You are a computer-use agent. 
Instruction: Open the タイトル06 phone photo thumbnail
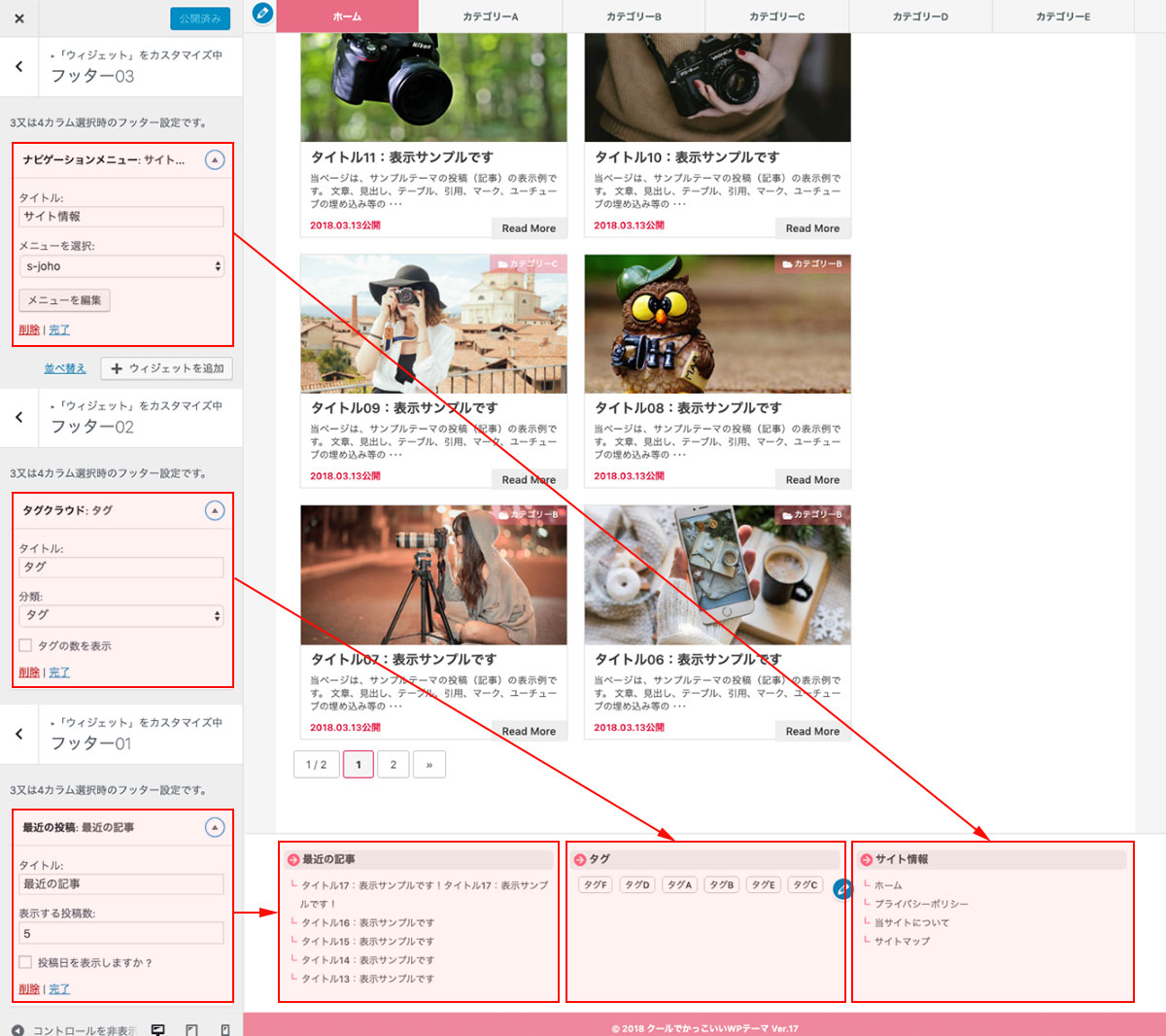click(717, 574)
